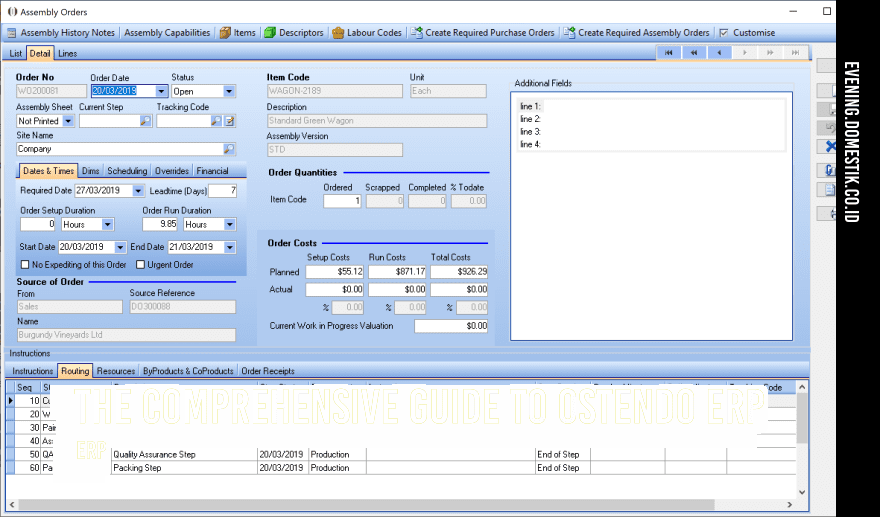Select the Quality Assurance Step cell
The width and height of the screenshot is (880, 517).
pyautogui.click(x=184, y=454)
